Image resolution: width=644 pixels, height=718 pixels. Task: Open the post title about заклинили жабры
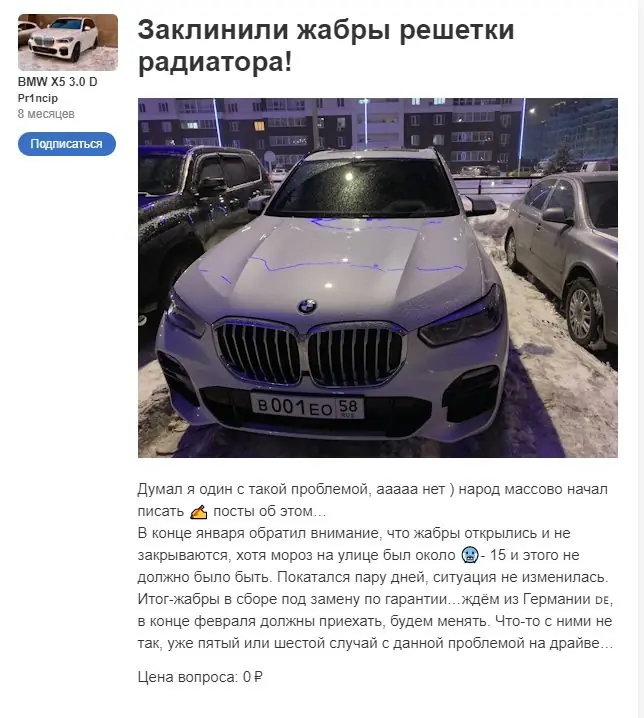click(x=326, y=45)
